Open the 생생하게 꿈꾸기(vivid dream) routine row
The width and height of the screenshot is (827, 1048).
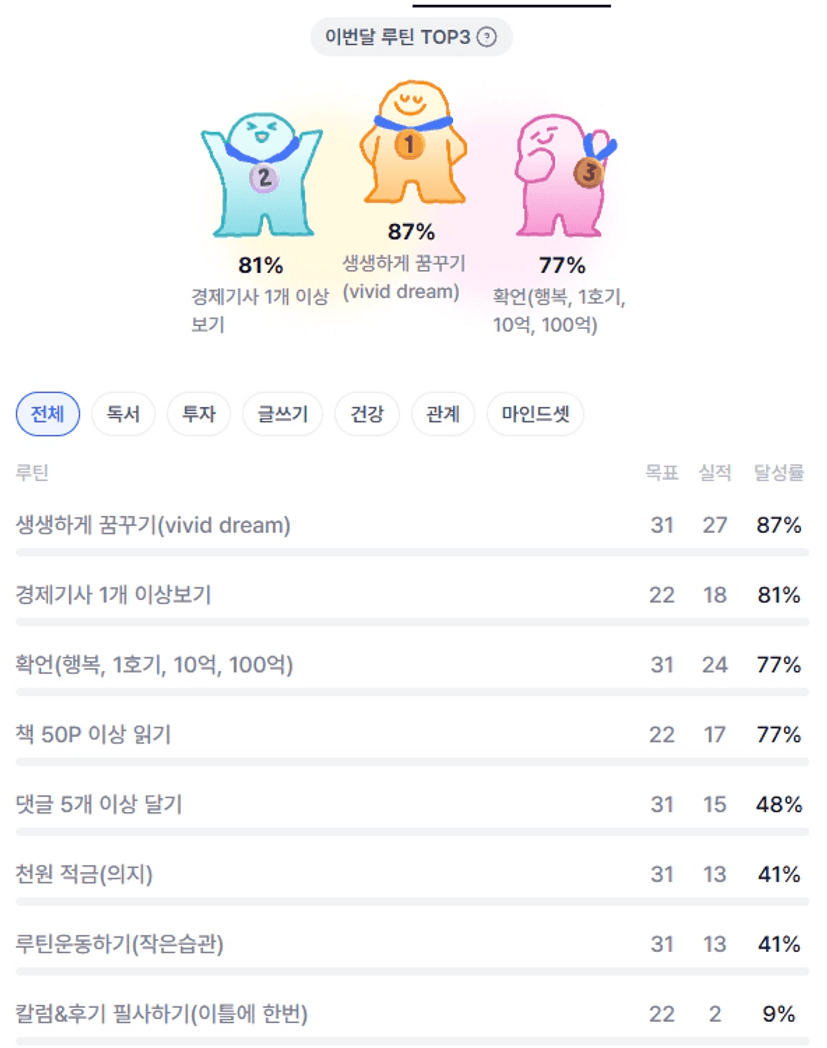coord(153,525)
